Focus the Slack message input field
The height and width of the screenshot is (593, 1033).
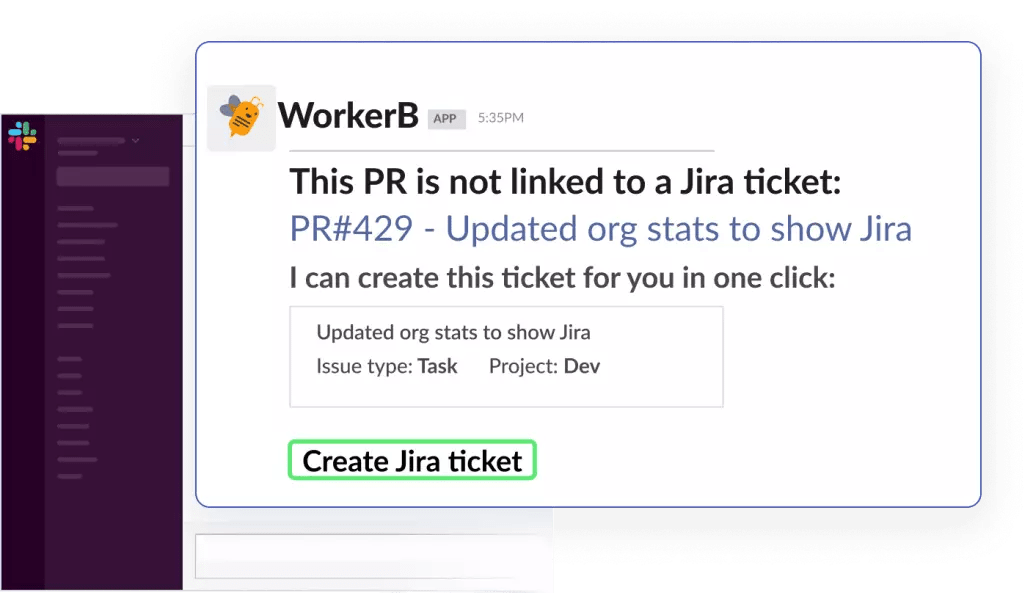(x=373, y=556)
